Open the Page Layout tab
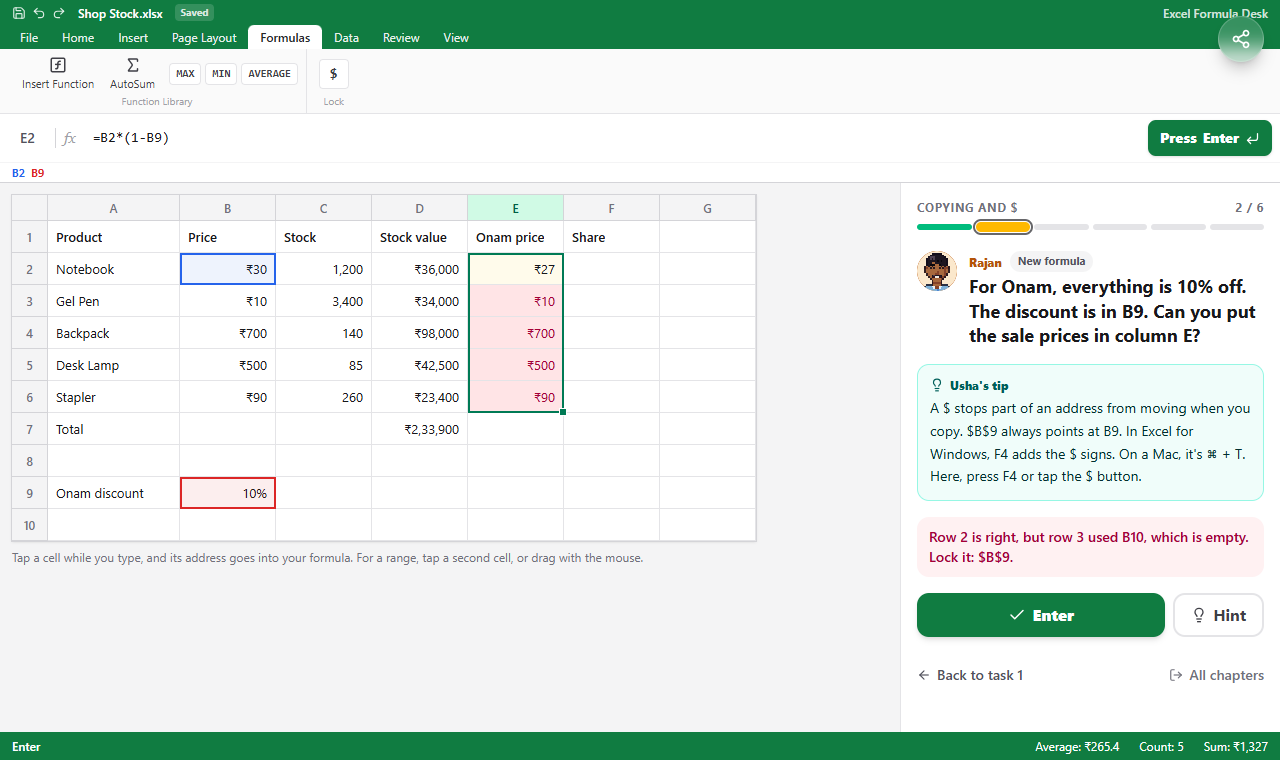 [204, 38]
